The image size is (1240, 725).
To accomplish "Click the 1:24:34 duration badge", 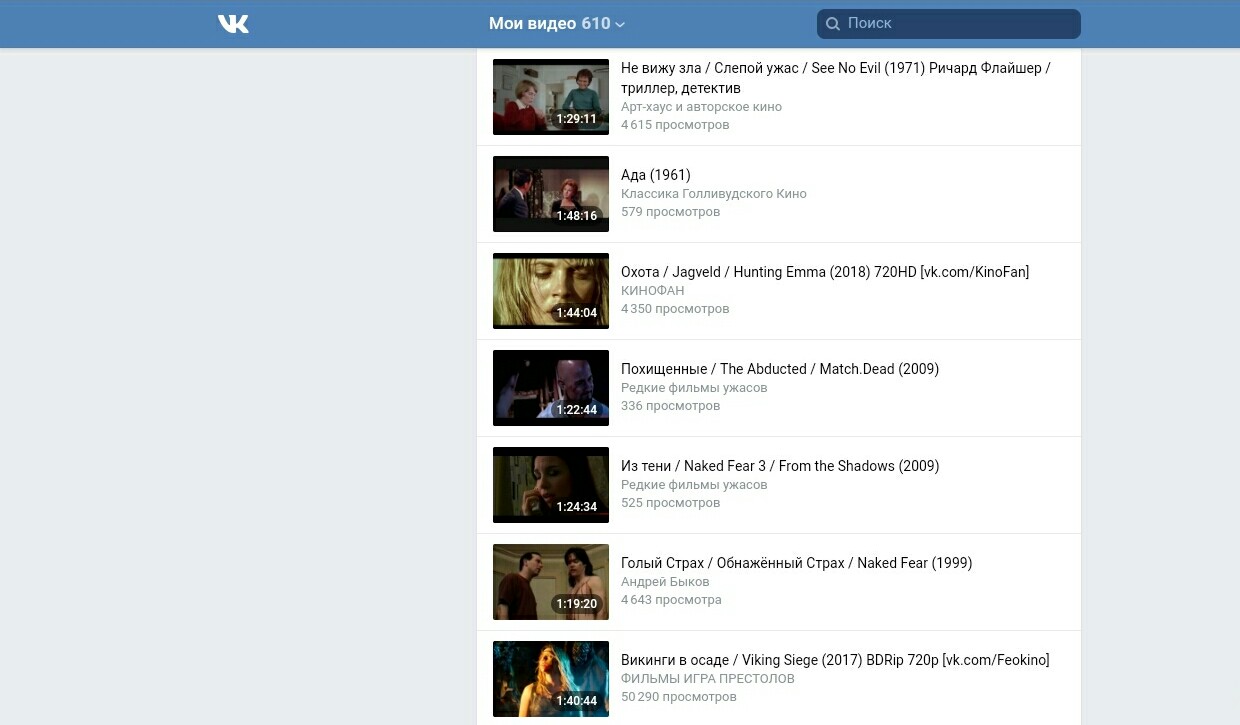I will tap(577, 507).
